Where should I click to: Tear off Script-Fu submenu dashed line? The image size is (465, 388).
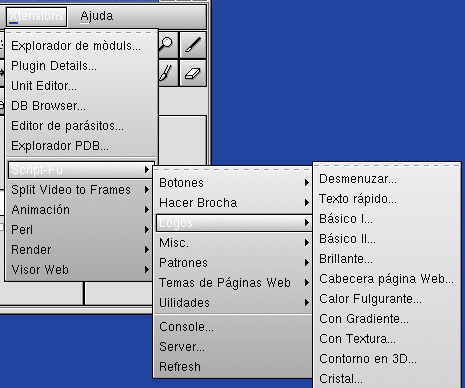coord(234,170)
